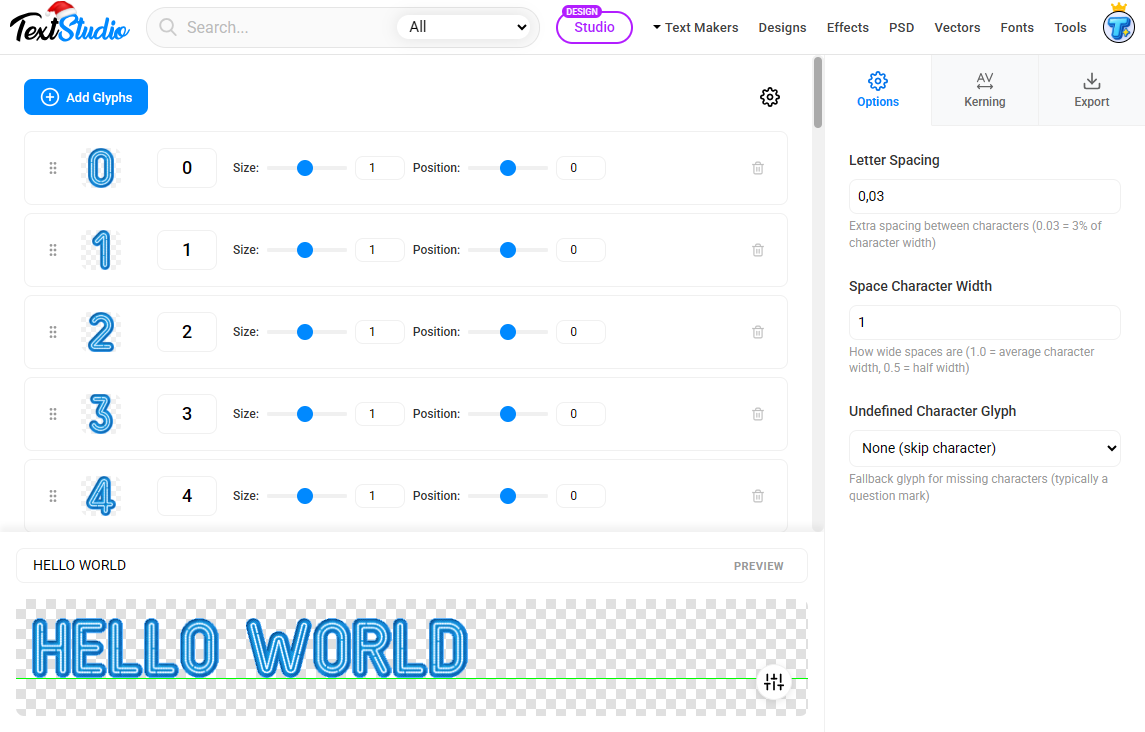The image size is (1145, 732).
Task: Delete glyph "0" using its trash icon
Action: click(757, 168)
